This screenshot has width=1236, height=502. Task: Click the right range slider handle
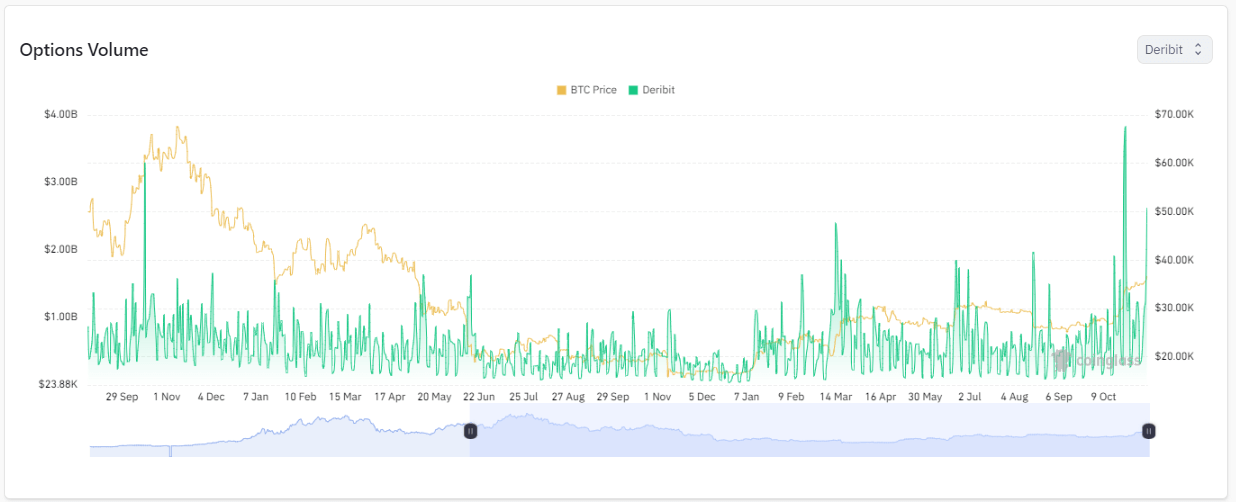[1149, 431]
